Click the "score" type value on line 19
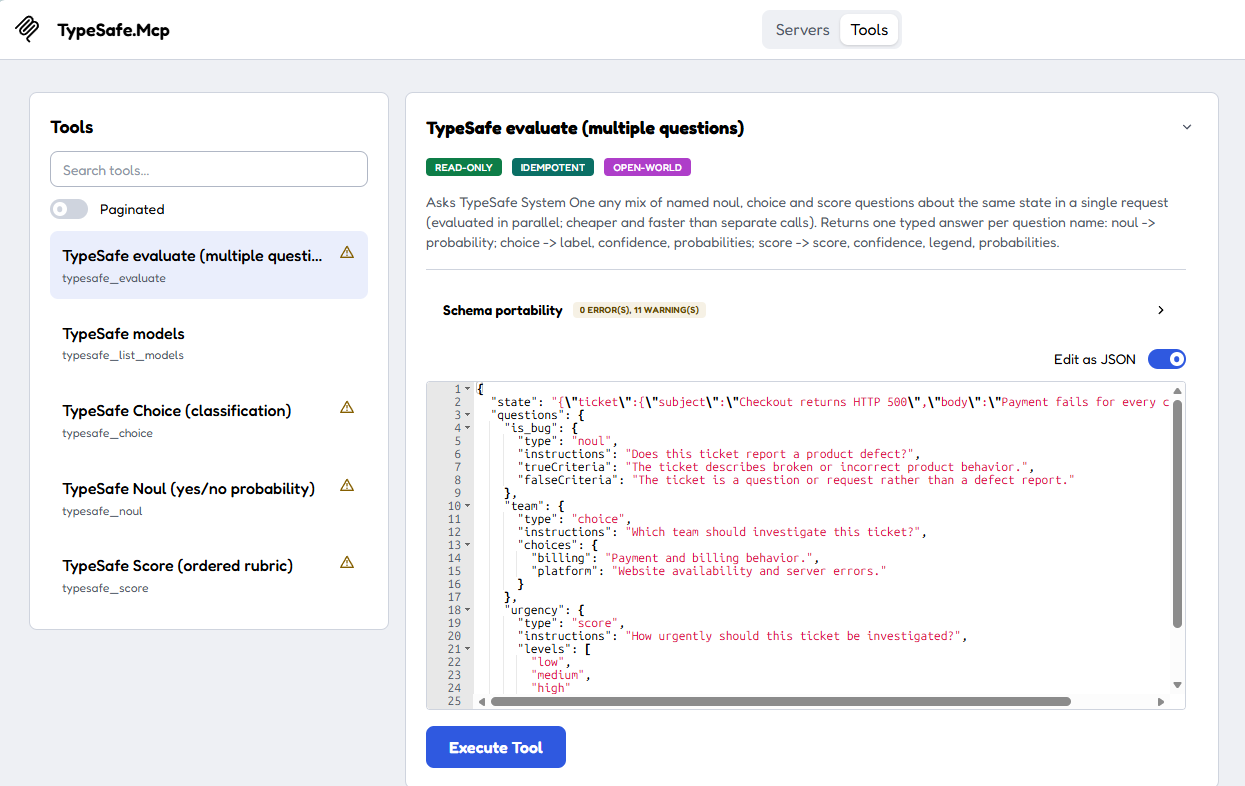 [597, 623]
